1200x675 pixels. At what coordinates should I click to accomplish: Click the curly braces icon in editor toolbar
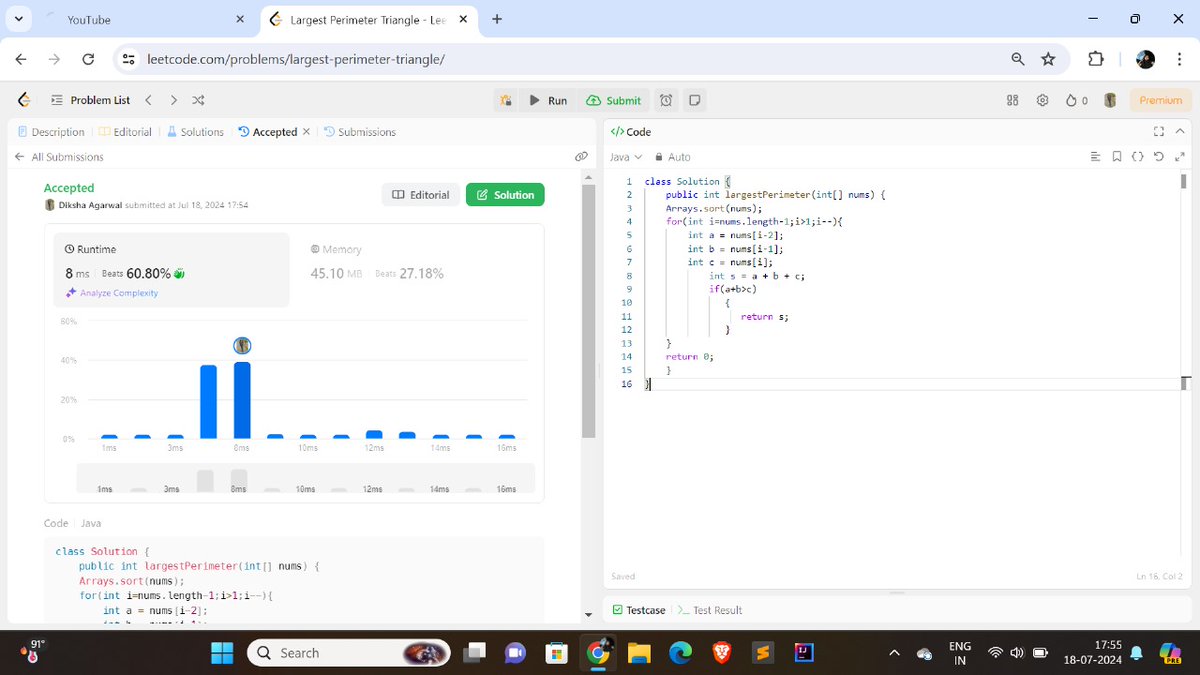pyautogui.click(x=1137, y=157)
